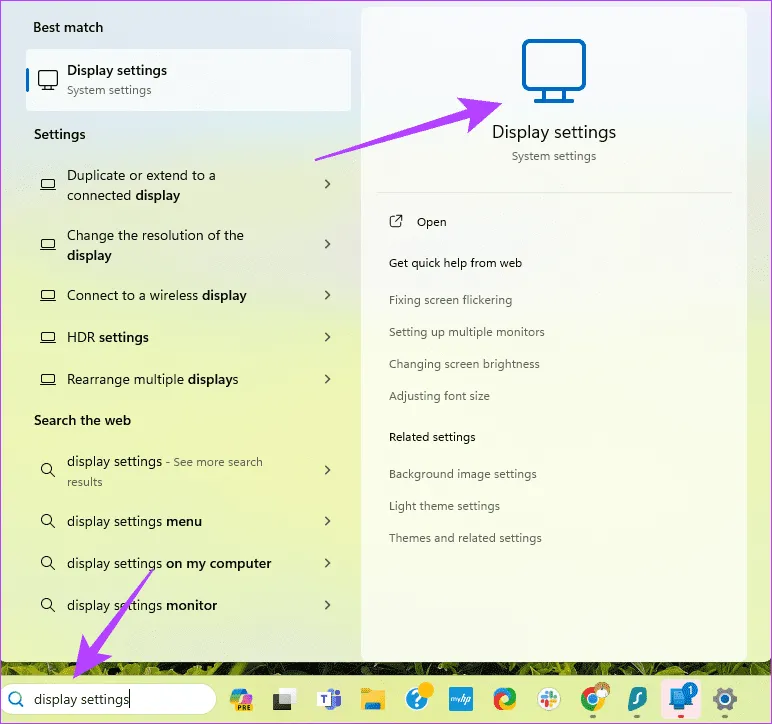Open 'Background image settings' related link
The height and width of the screenshot is (724, 772).
click(x=462, y=474)
